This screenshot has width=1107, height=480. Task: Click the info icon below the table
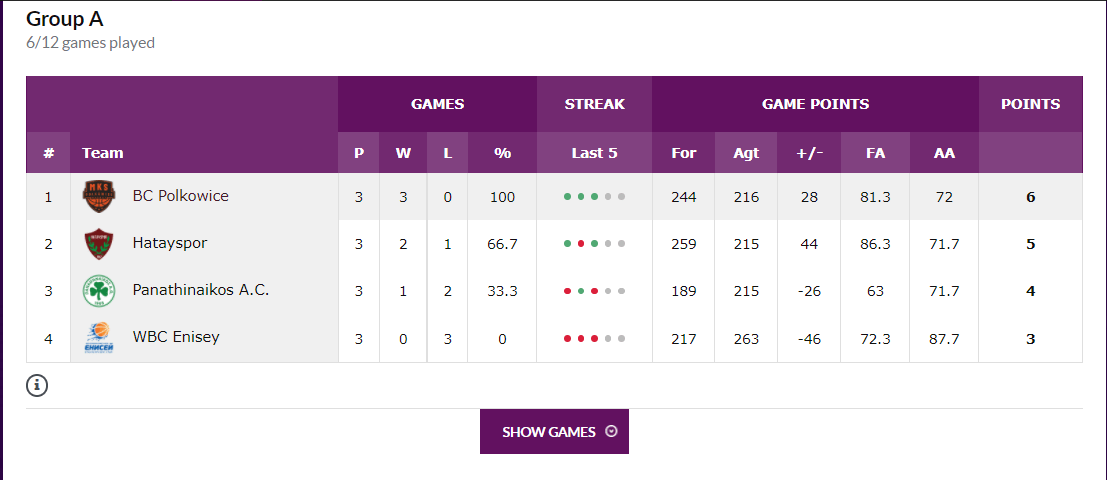[37, 385]
